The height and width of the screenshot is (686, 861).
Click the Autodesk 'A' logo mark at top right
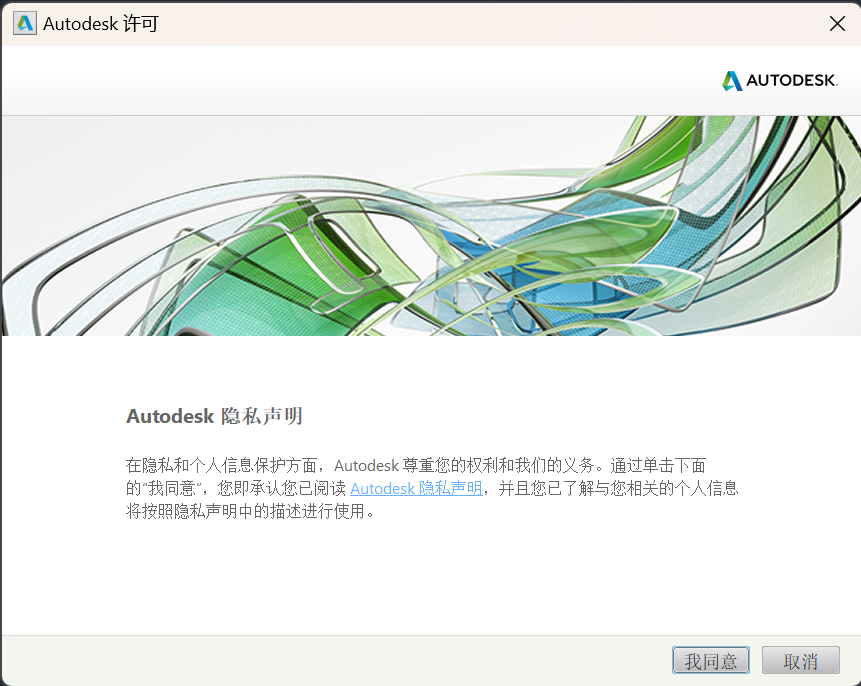pyautogui.click(x=733, y=81)
